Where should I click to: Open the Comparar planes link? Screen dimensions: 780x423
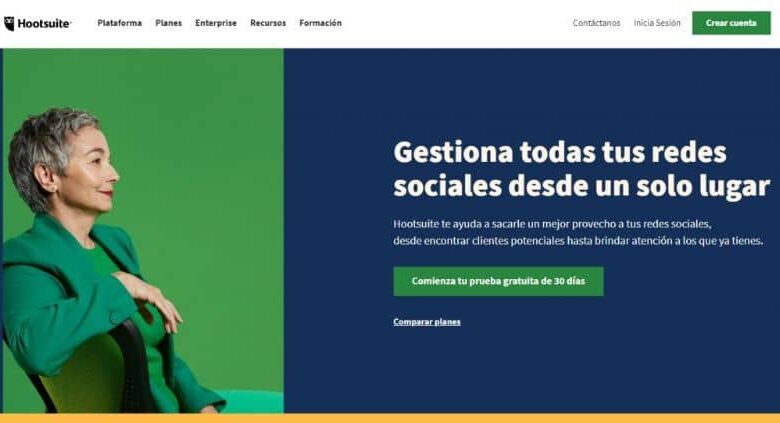(427, 322)
